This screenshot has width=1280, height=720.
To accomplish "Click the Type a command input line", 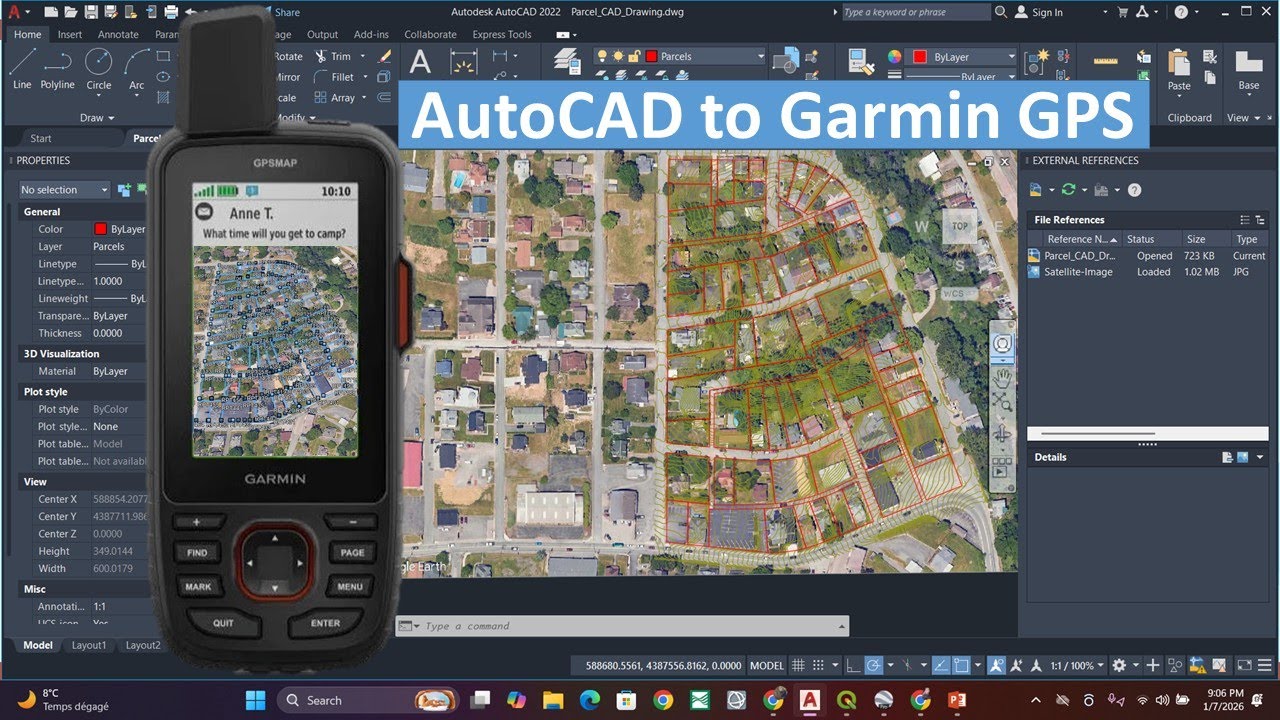I will (622, 626).
